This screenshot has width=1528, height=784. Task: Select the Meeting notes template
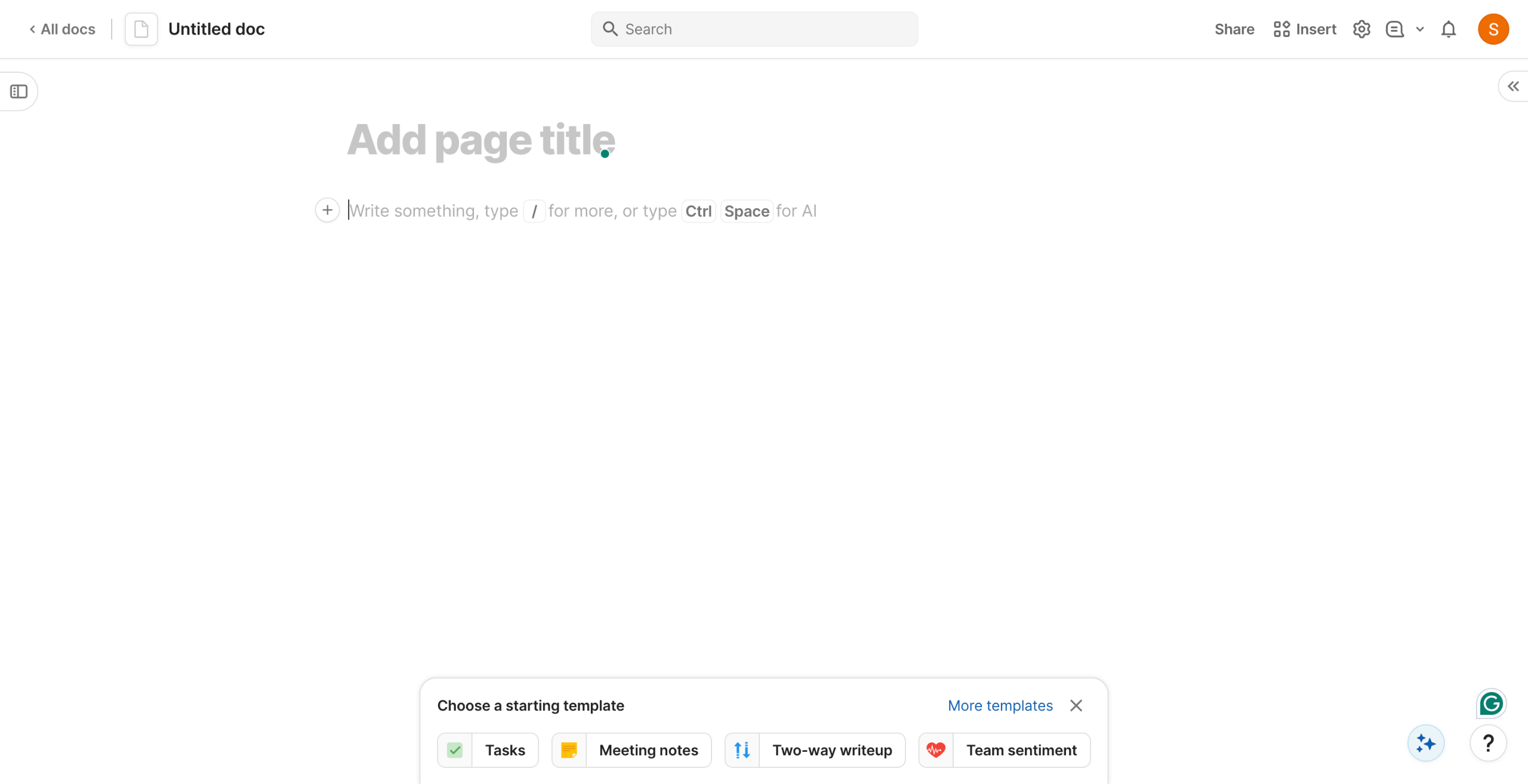pyautogui.click(x=631, y=750)
